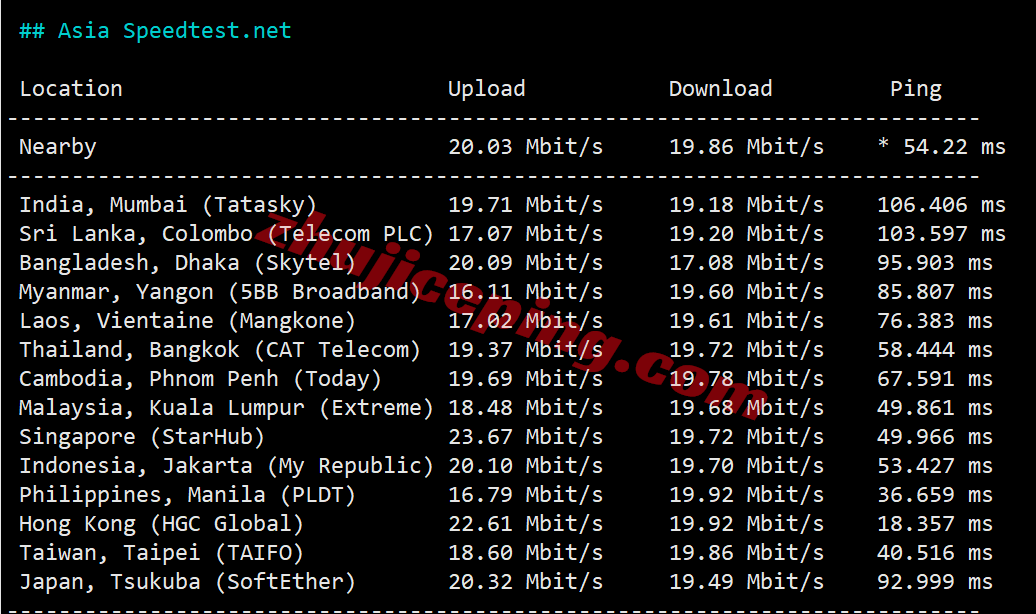Click Cambodia ping 67.591 ms
Viewport: 1036px width, 614px height.
click(934, 379)
